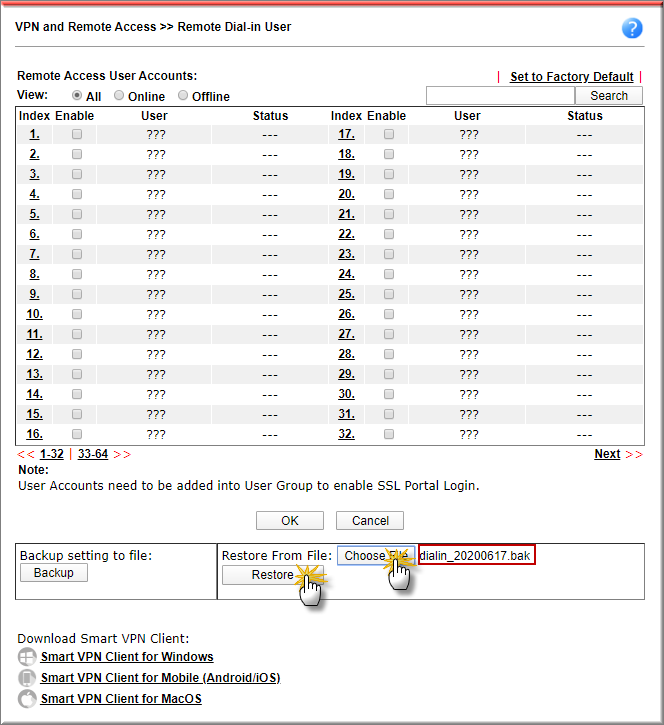This screenshot has width=664, height=725.
Task: Open user index 18 link
Action: click(346, 154)
